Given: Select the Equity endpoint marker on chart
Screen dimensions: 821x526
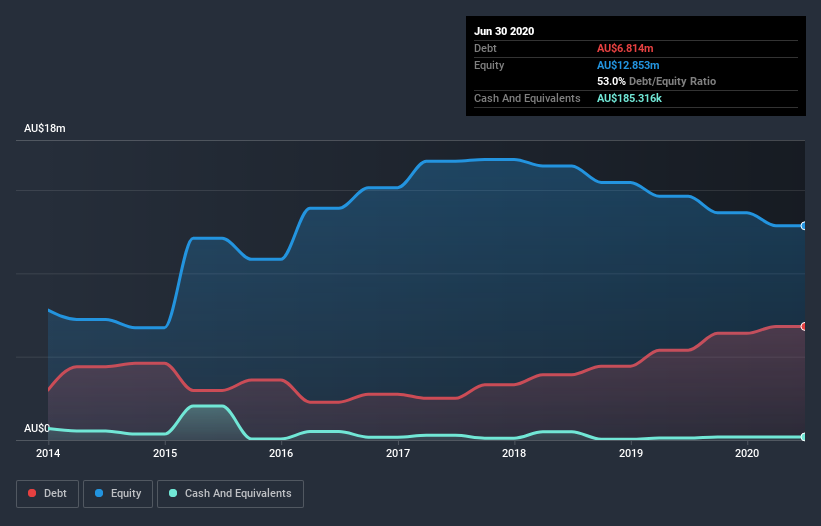Looking at the screenshot, I should 804,226.
